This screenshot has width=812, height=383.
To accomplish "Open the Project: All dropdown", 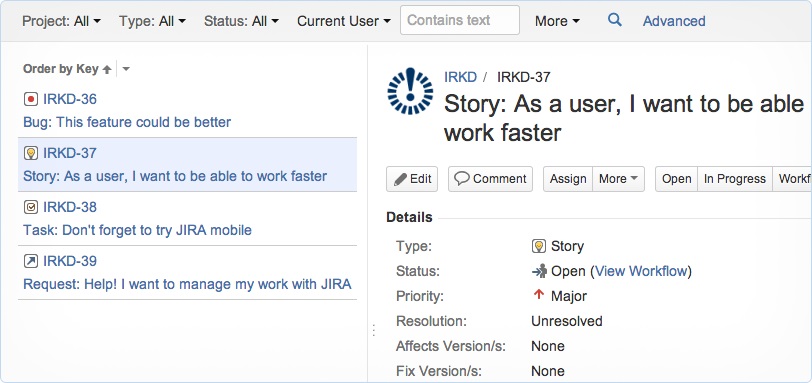I will pos(62,21).
